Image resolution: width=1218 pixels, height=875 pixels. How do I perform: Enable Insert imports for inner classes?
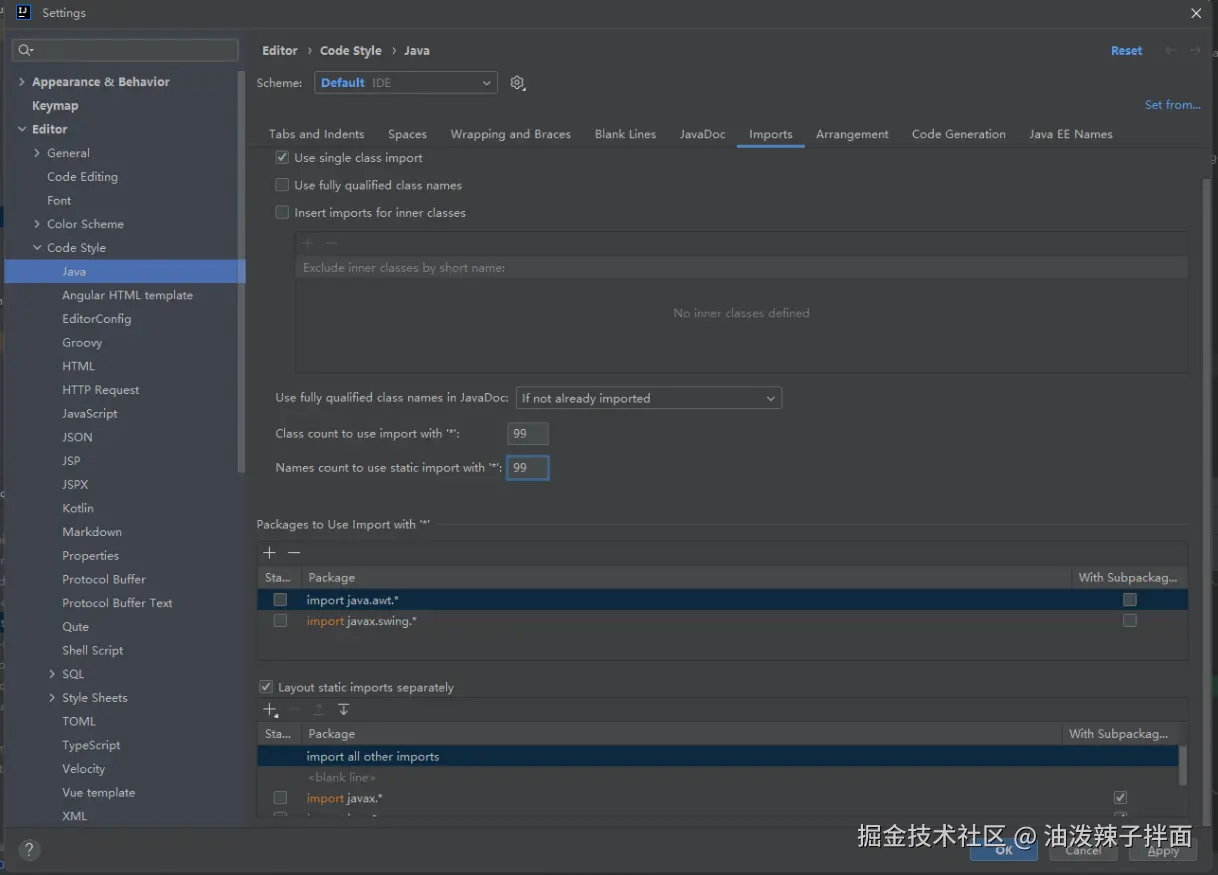point(282,213)
